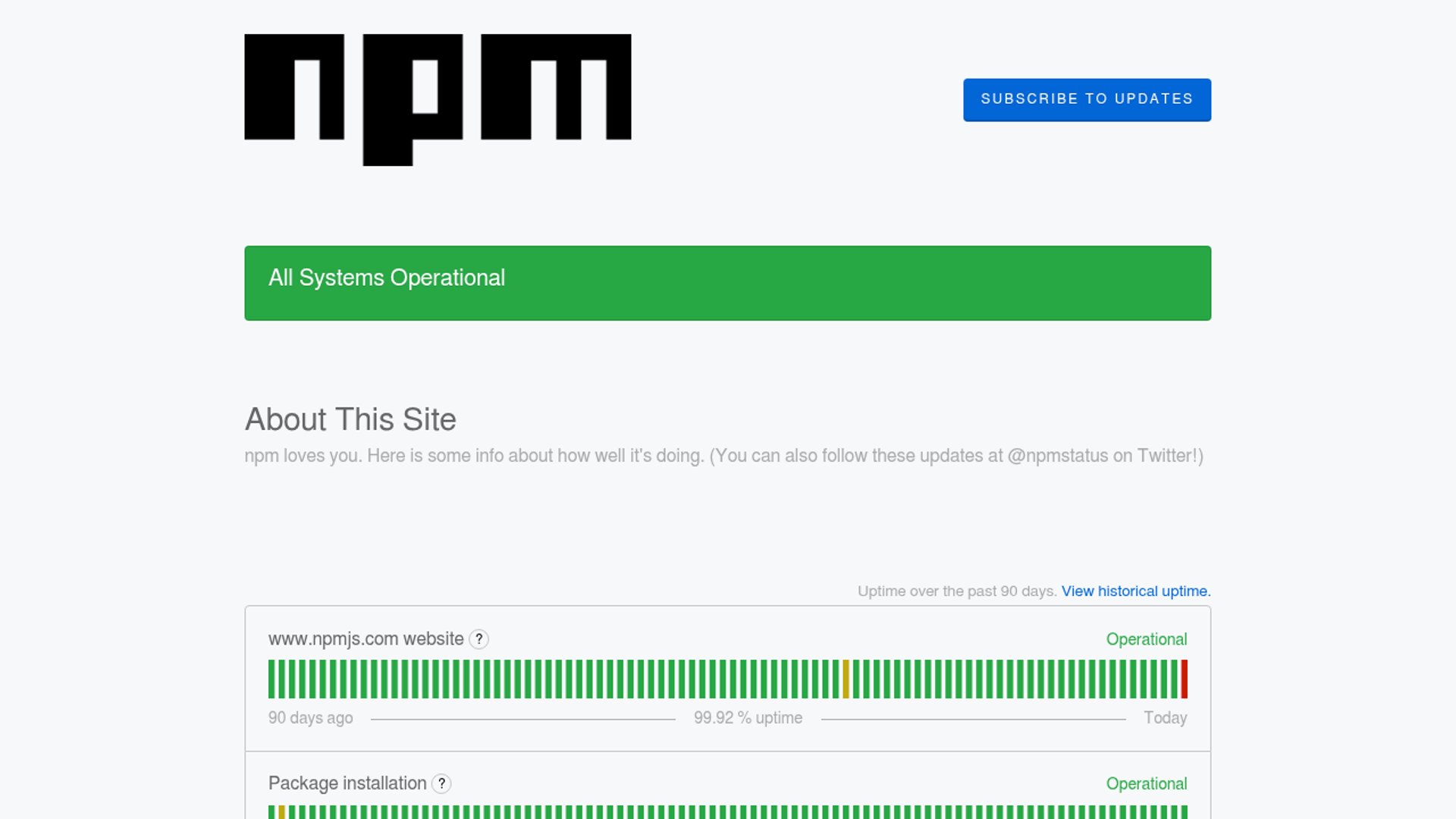This screenshot has height=819, width=1456.
Task: Click Operational status for Package installation
Action: tap(1146, 783)
